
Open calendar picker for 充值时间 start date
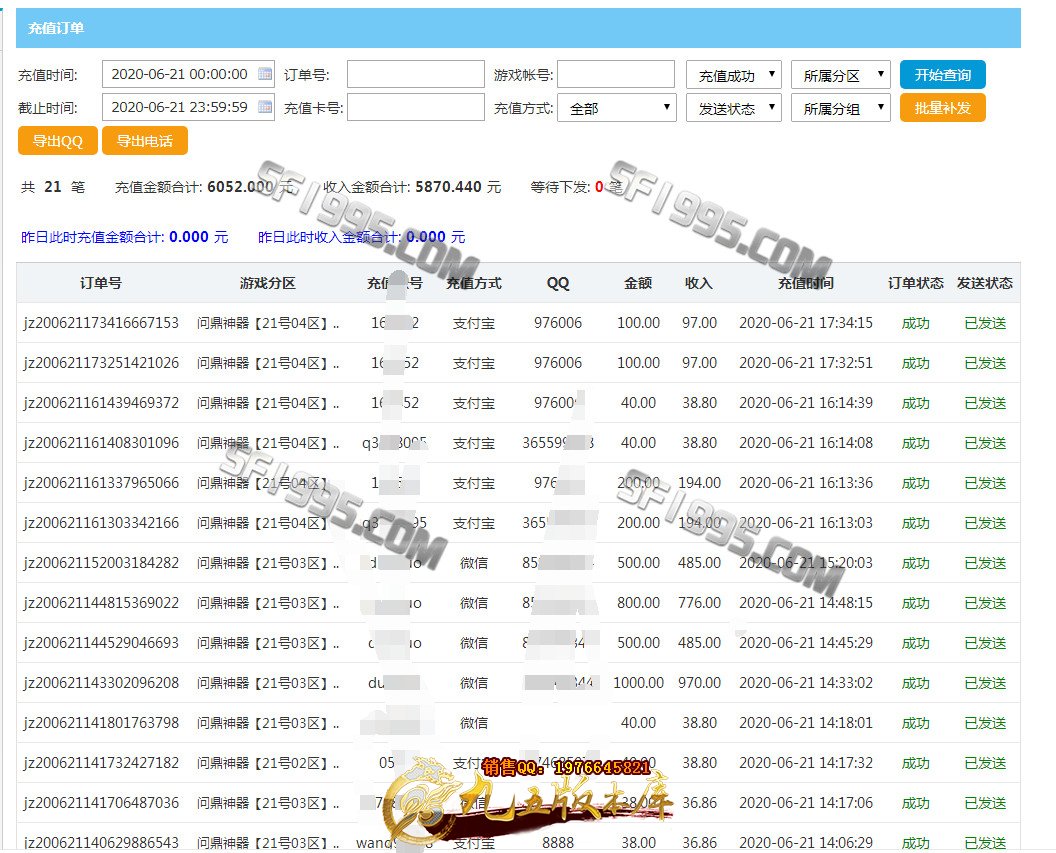point(265,74)
